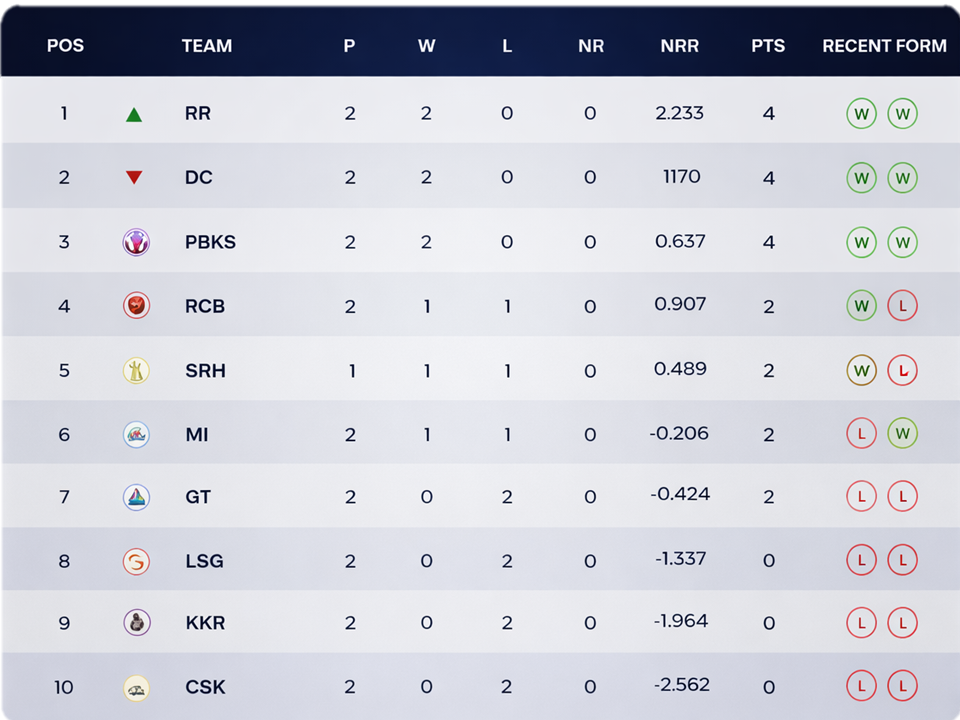960x720 pixels.
Task: Click the GT team logo icon
Action: [136, 497]
